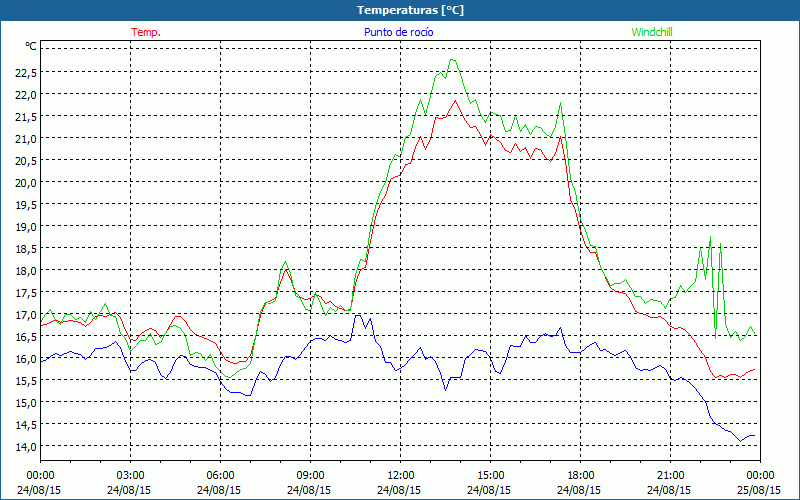800x500 pixels.
Task: Click the 03:00 time axis label
Action: tap(130, 476)
